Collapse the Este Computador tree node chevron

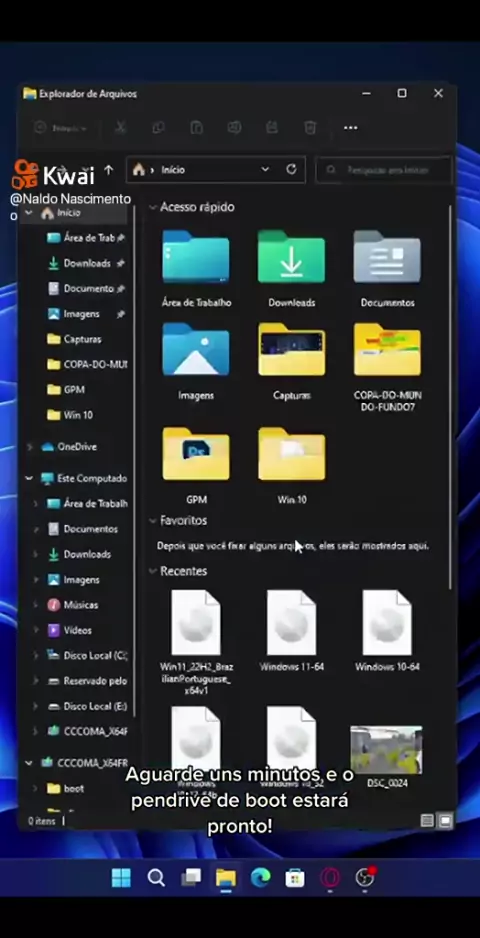29,479
